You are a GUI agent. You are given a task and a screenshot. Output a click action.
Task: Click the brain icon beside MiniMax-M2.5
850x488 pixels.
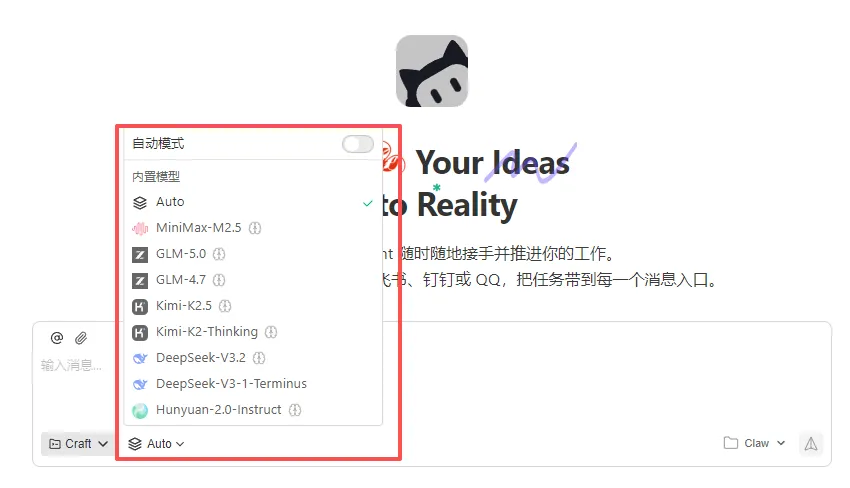pos(255,228)
